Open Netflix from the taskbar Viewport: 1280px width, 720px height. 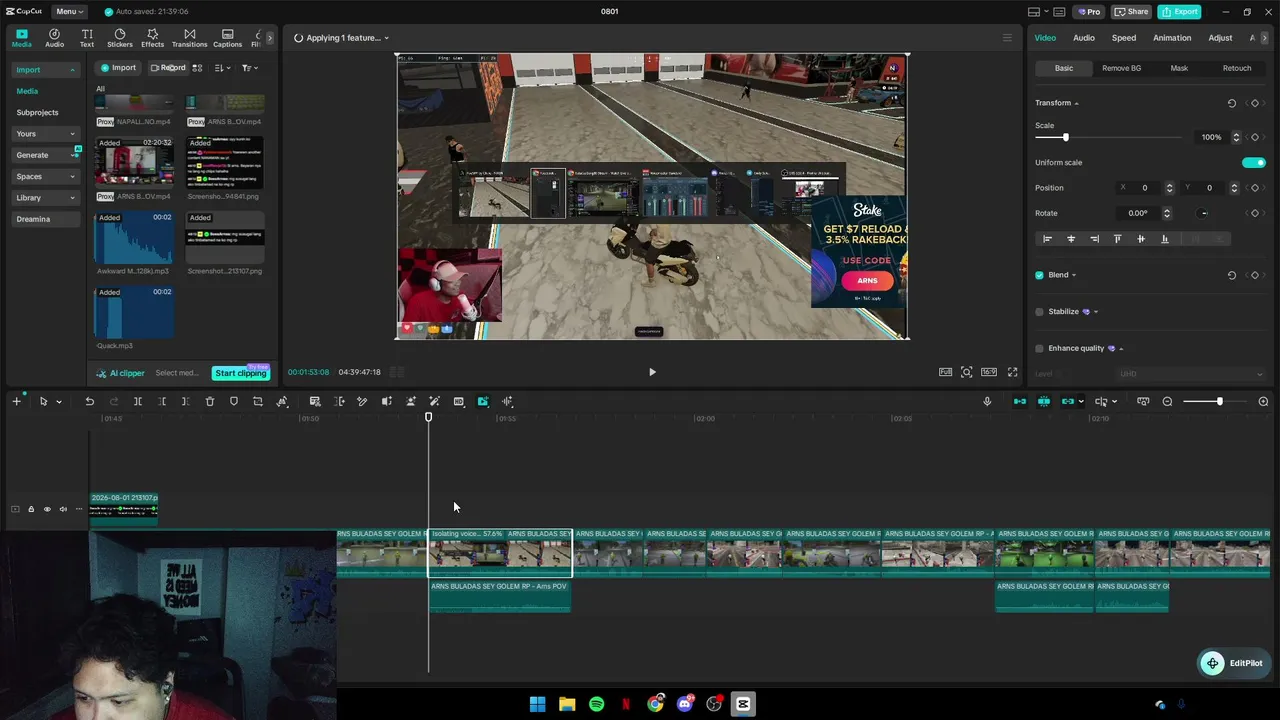click(x=626, y=704)
